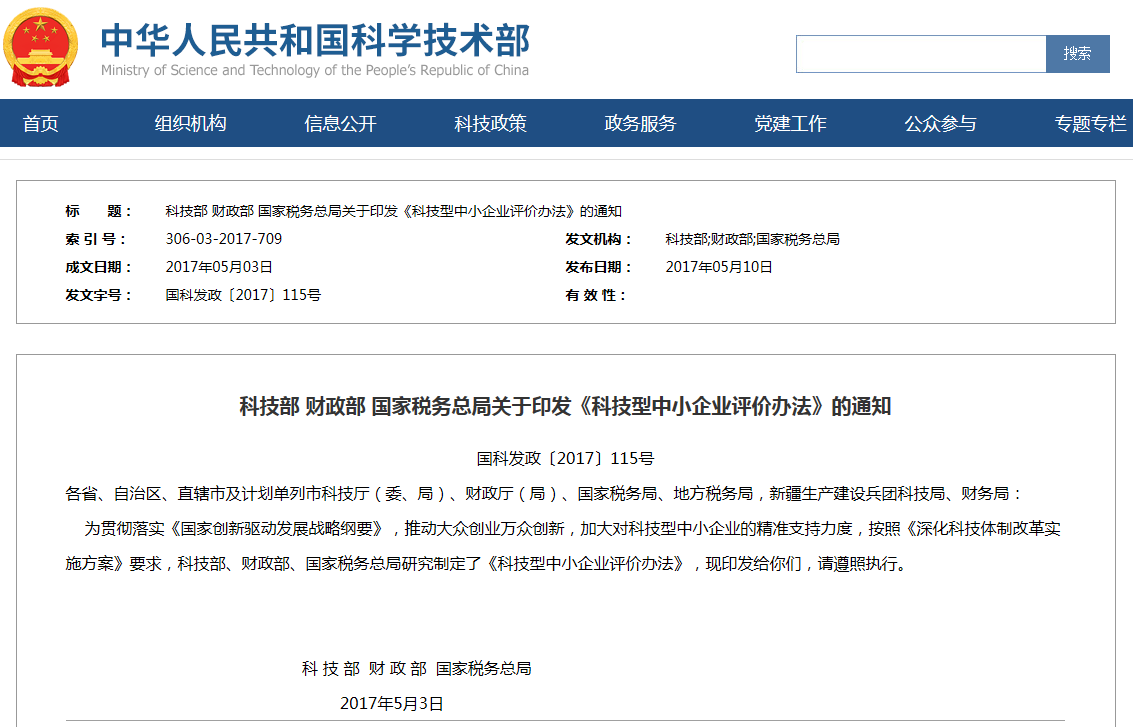Open the 首页 menu item
1133x727 pixels.
(40, 124)
